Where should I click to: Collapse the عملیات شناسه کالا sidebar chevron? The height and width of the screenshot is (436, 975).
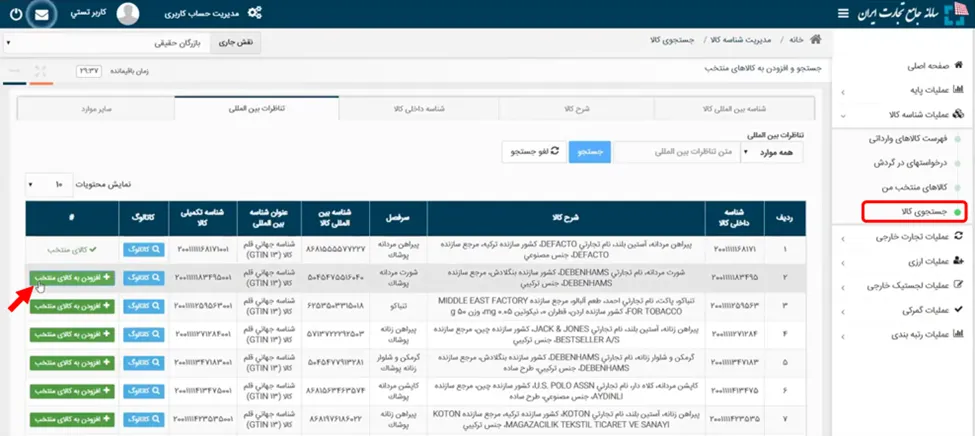843,115
